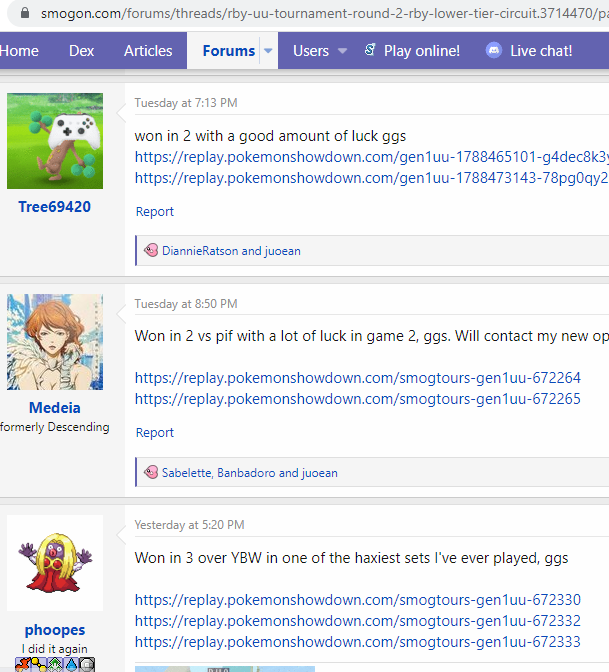Open the Live chat! link
The image size is (609, 672).
coord(541,51)
